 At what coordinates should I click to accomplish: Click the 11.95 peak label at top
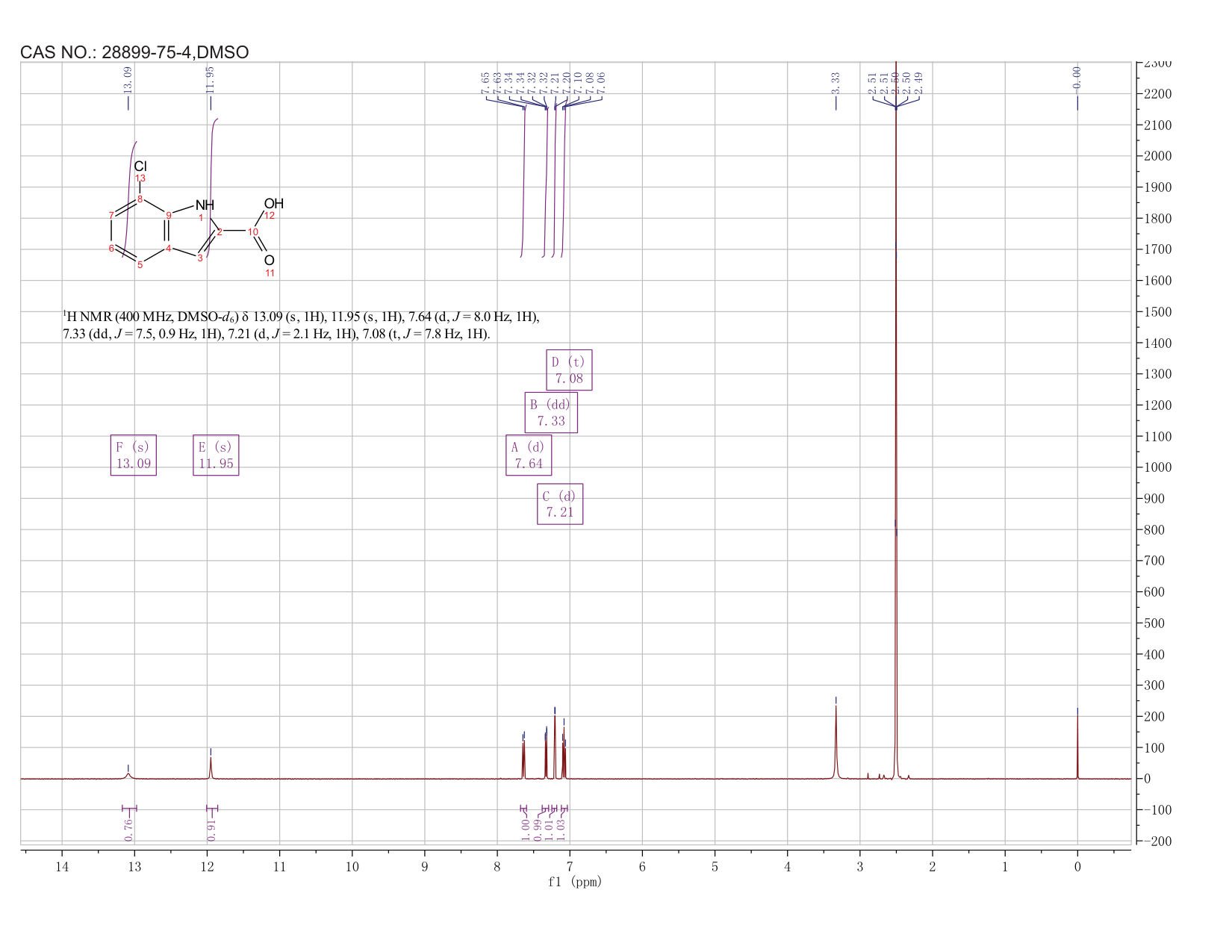coord(211,78)
